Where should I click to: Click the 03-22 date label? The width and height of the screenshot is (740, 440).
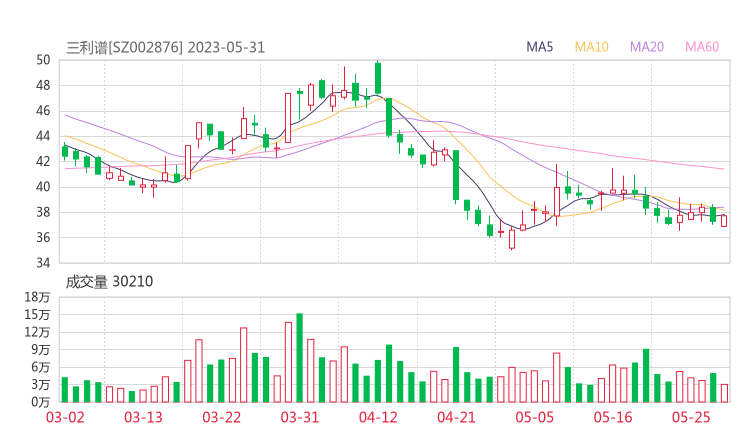(222, 417)
